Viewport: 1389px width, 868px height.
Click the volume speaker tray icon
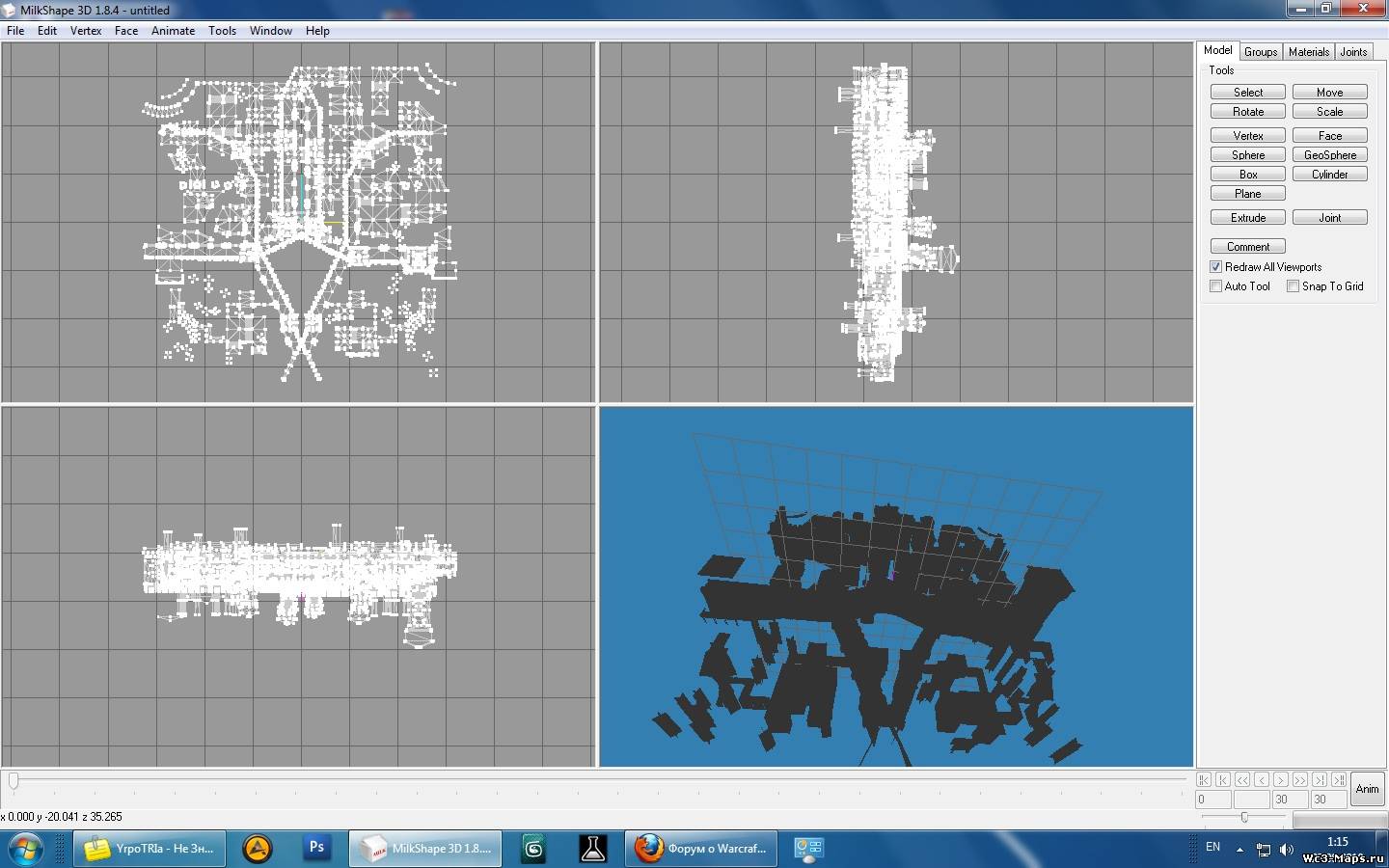click(1287, 850)
